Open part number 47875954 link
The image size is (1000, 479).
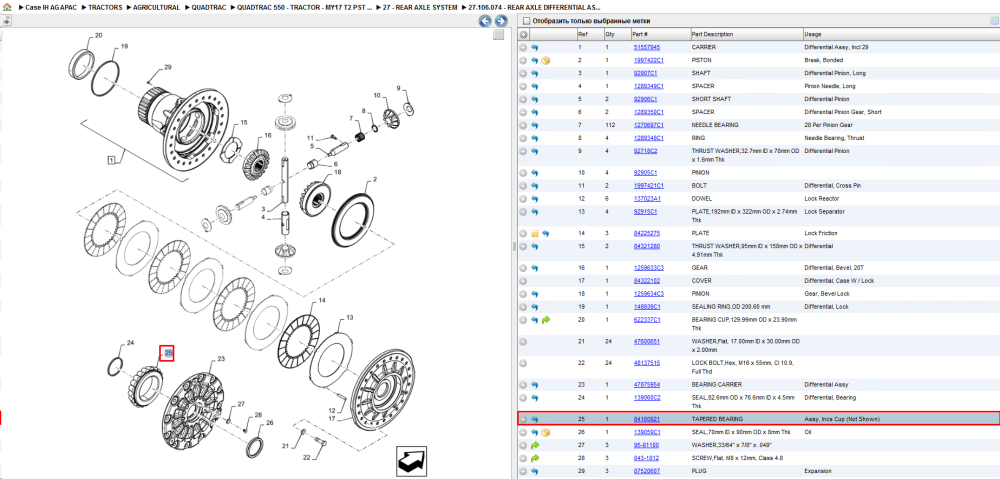point(647,385)
